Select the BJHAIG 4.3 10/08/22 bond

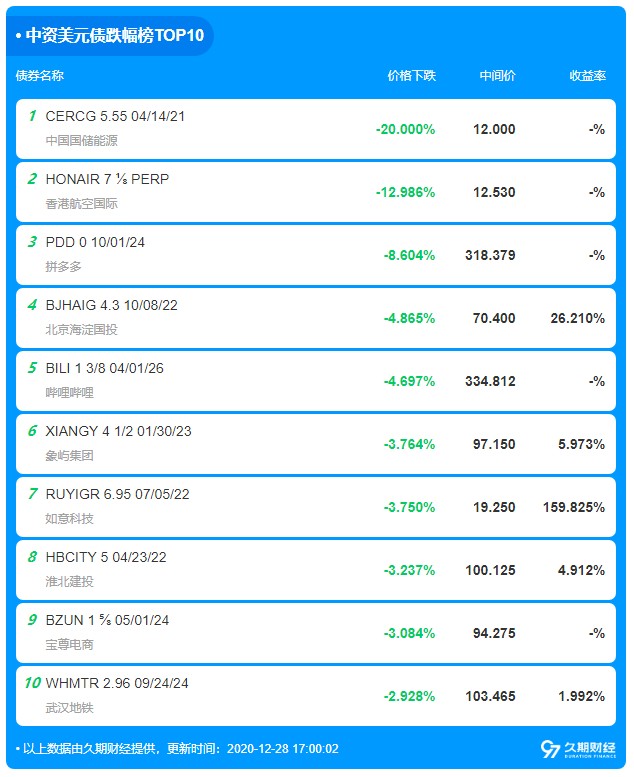pyautogui.click(x=111, y=305)
